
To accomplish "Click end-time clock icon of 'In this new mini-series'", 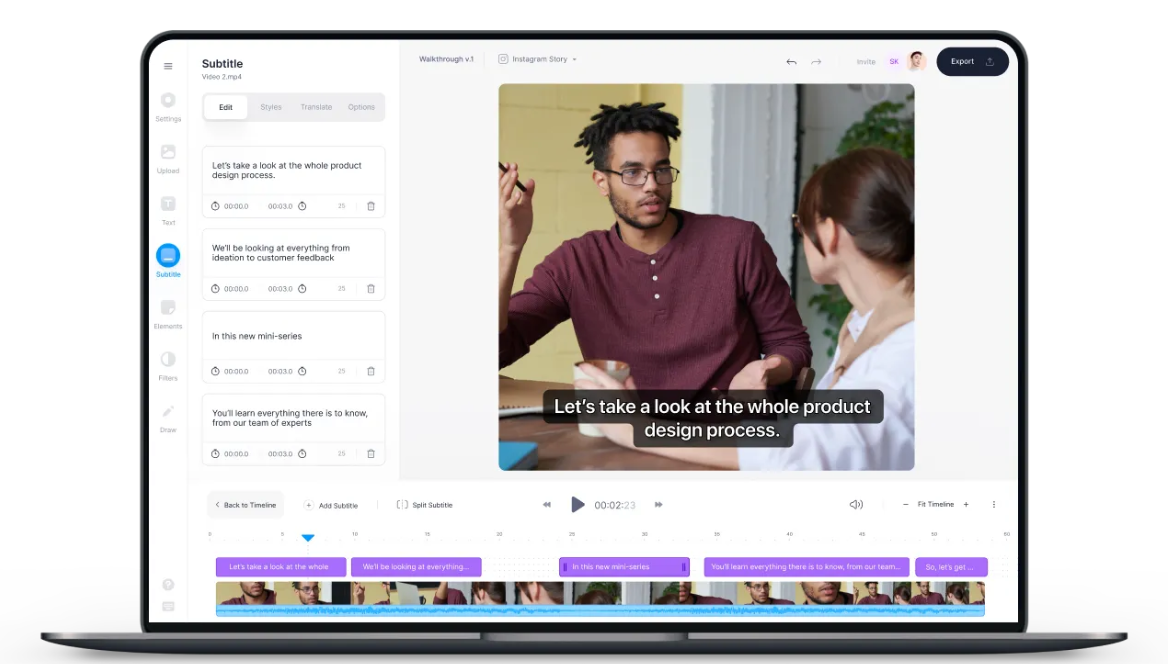I will pos(302,371).
